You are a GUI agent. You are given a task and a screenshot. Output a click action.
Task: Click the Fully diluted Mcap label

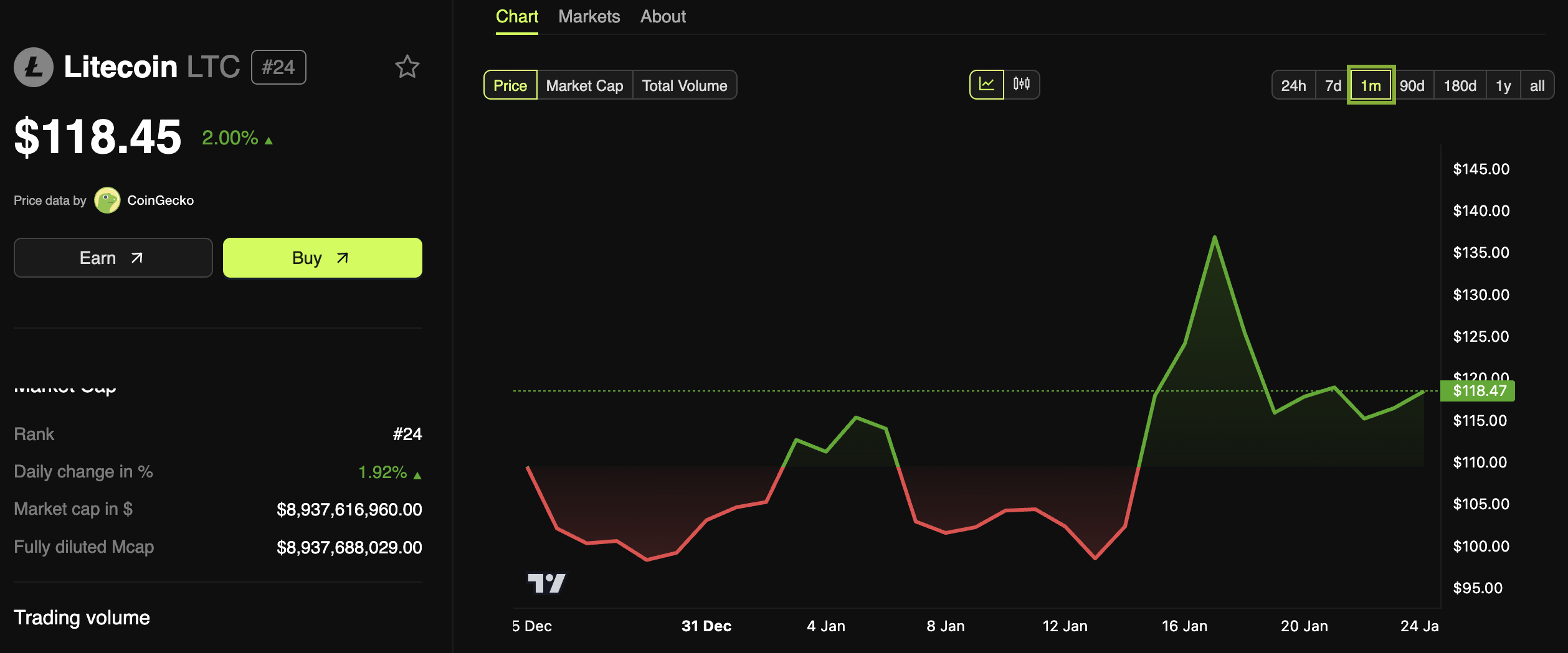pos(84,547)
